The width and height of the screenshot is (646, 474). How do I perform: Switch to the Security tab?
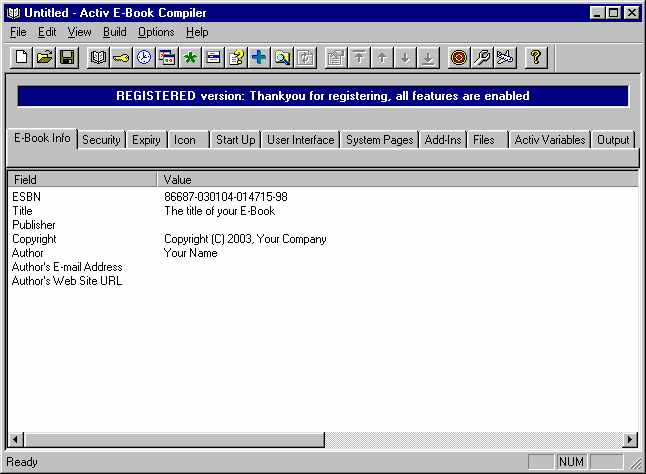101,140
